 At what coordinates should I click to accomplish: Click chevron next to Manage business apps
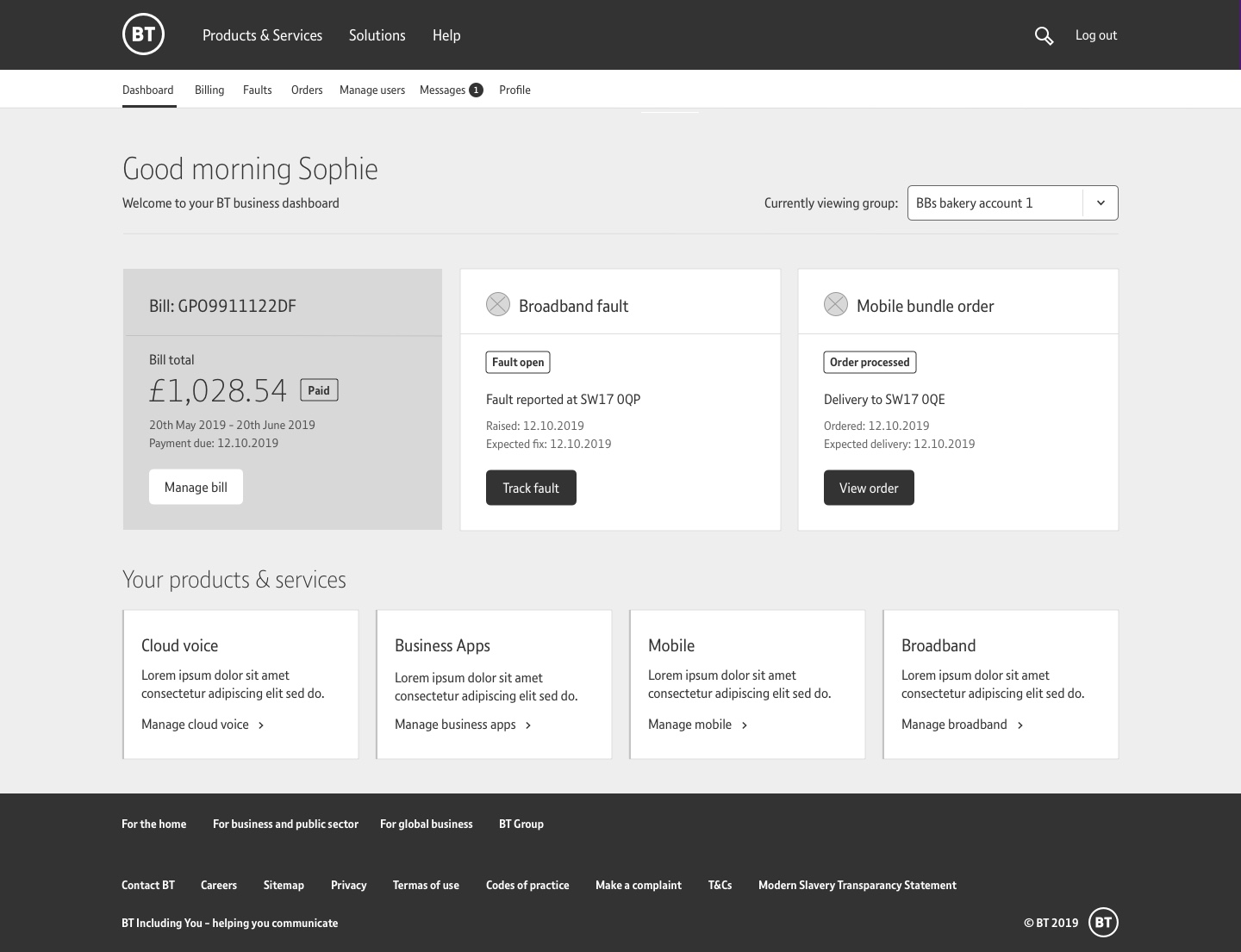coord(528,725)
